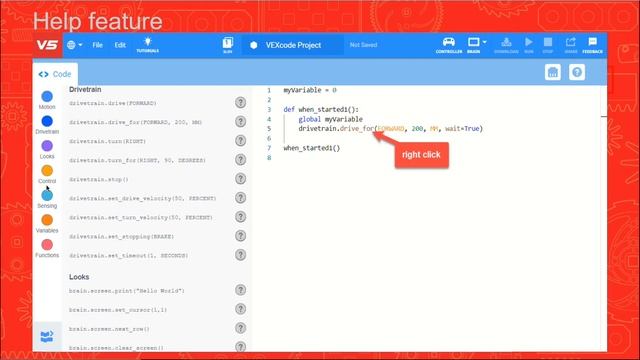Viewport: 640px width, 360px height.
Task: Click the toolbox toggle icon at sidebar bottom
Action: click(47, 336)
